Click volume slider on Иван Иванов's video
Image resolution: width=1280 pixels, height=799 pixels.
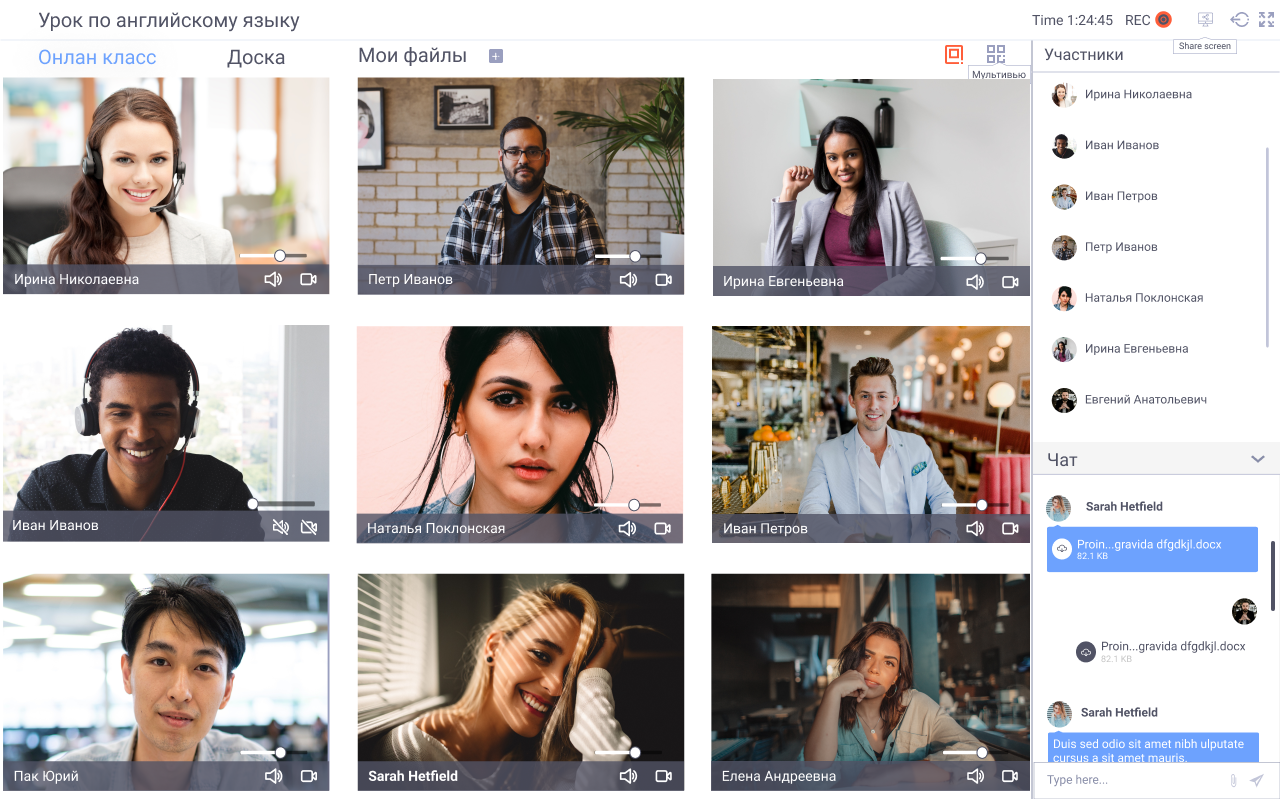coord(281,504)
